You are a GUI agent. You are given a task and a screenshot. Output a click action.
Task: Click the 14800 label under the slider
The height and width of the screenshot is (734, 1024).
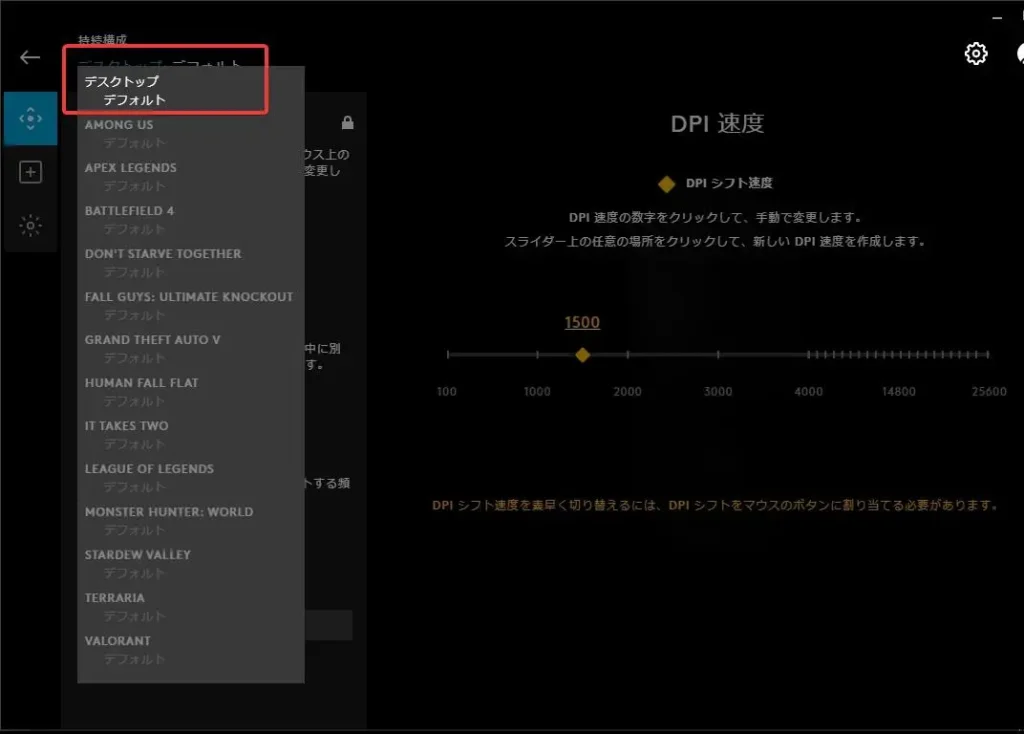tap(899, 392)
